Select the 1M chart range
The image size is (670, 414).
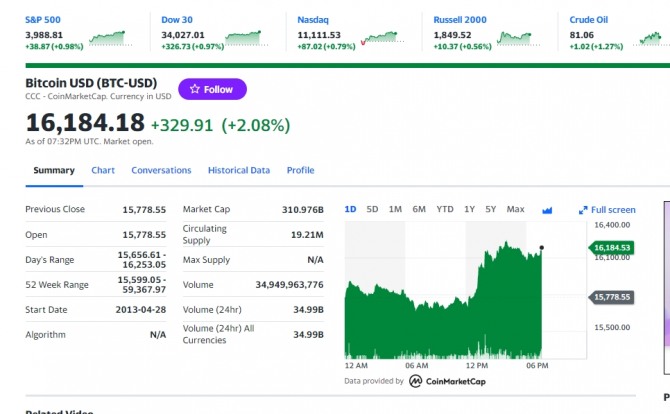click(x=395, y=209)
